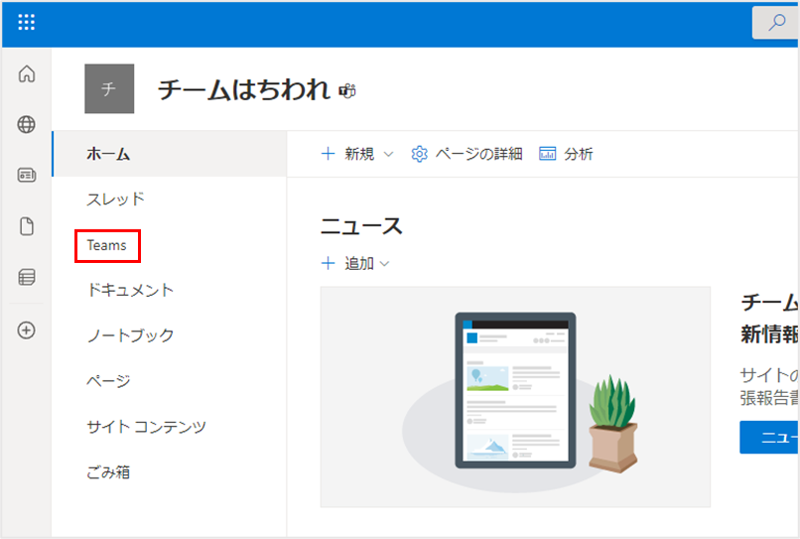The width and height of the screenshot is (800, 539).
Task: Open the globe My sites icon
Action: coord(27,125)
